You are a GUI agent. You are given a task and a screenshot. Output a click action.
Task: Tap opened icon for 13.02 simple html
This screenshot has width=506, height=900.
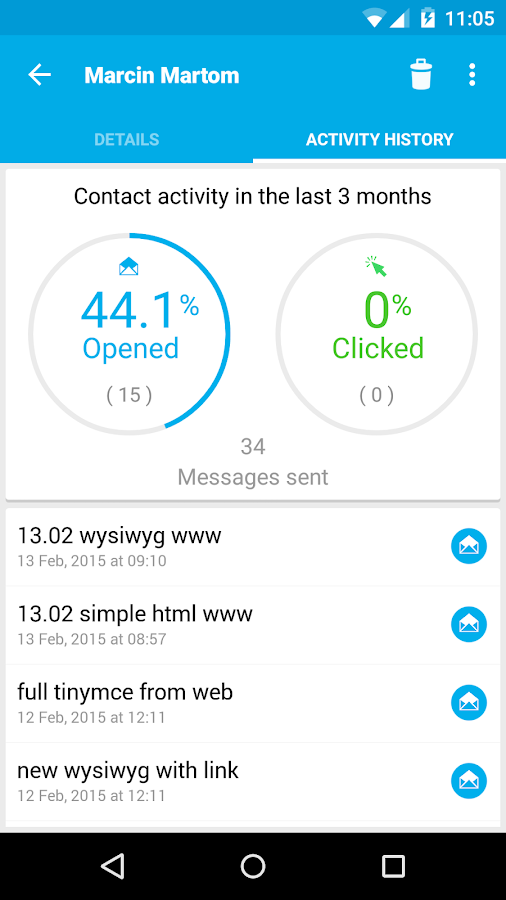[x=469, y=624]
